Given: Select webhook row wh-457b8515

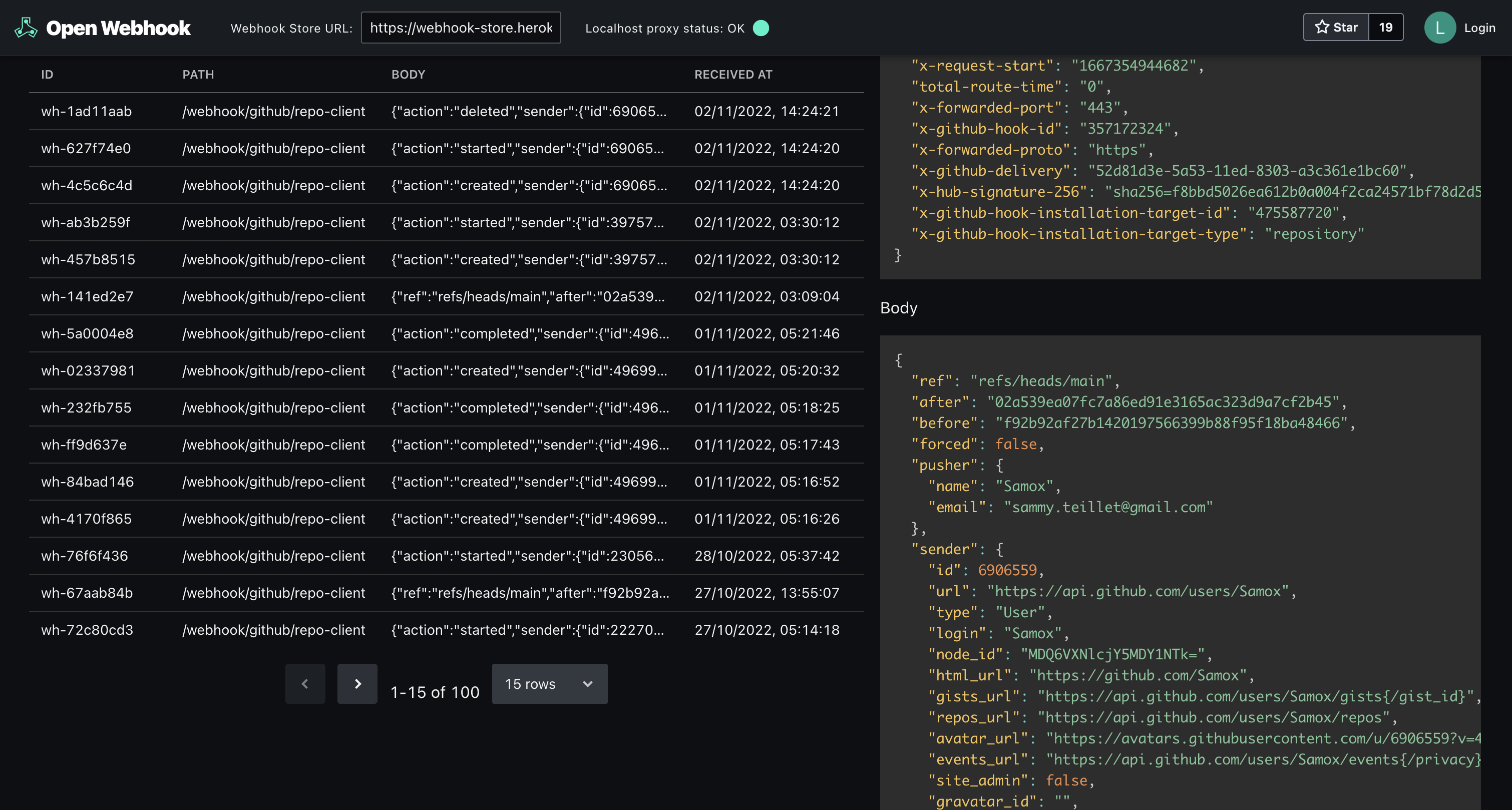Looking at the screenshot, I should pyautogui.click(x=446, y=259).
